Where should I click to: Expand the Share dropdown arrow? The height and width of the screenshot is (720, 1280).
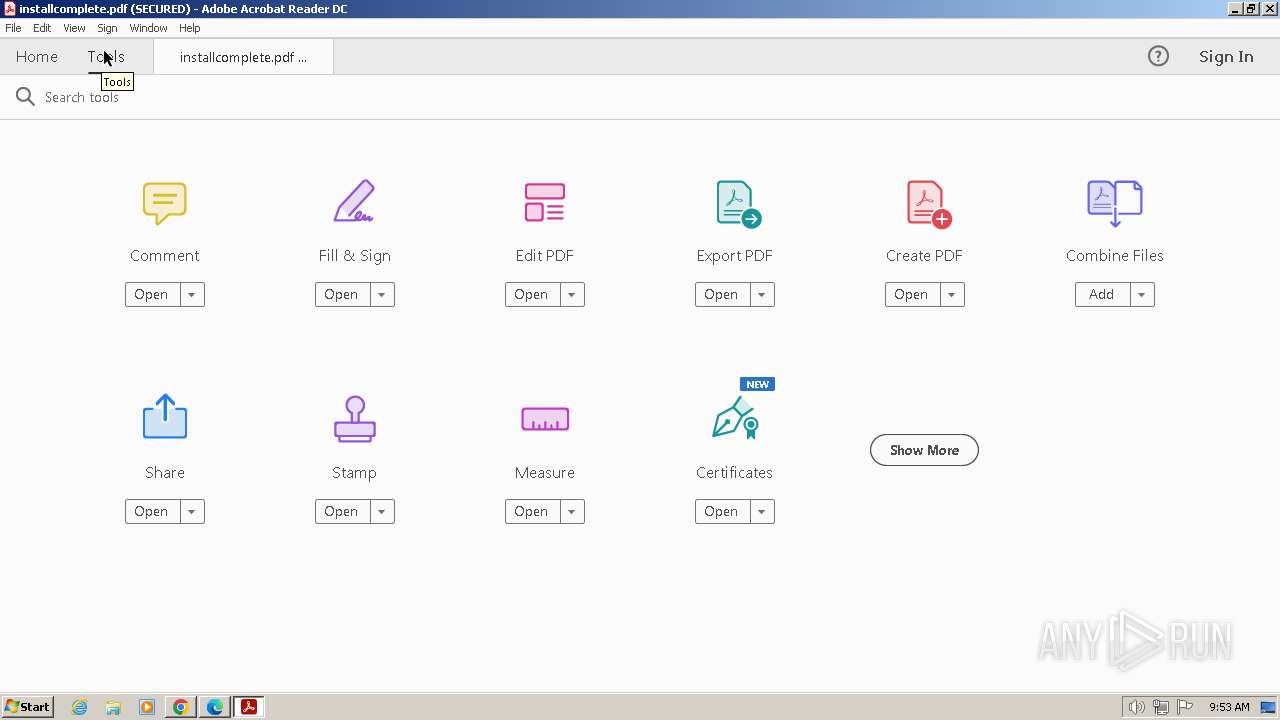click(x=191, y=511)
